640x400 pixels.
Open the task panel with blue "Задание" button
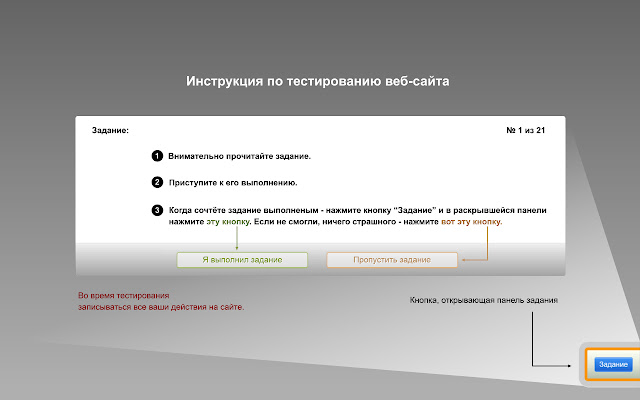coord(613,364)
